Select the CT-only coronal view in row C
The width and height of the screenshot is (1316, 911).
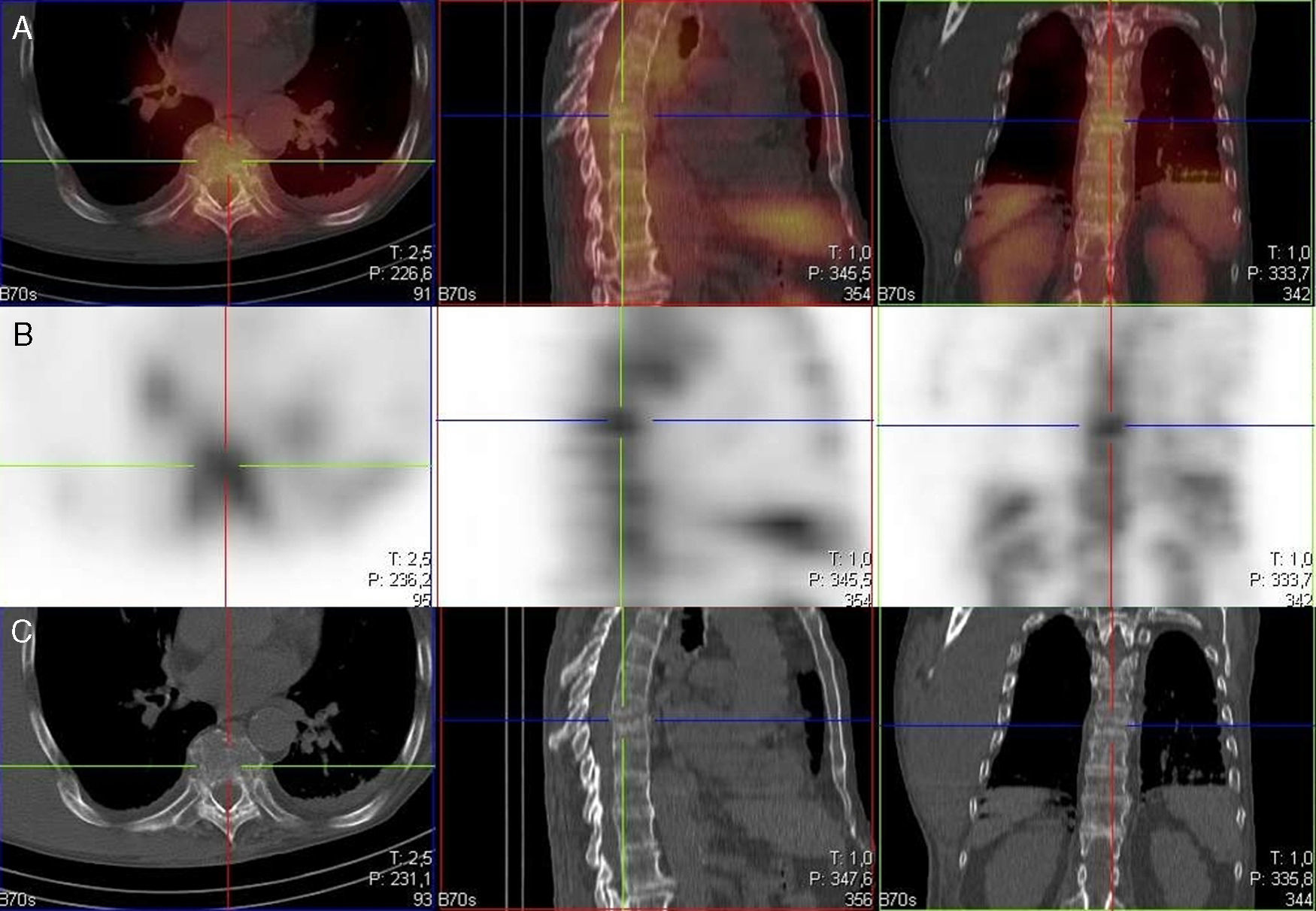pyautogui.click(x=1096, y=759)
